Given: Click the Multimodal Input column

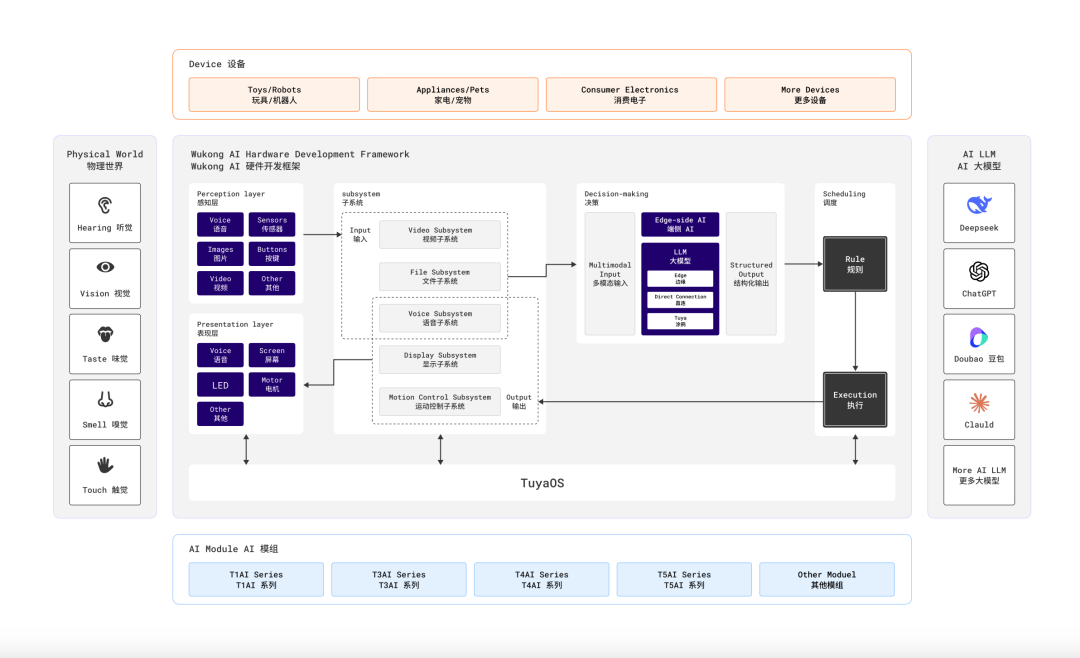Looking at the screenshot, I should pyautogui.click(x=610, y=274).
